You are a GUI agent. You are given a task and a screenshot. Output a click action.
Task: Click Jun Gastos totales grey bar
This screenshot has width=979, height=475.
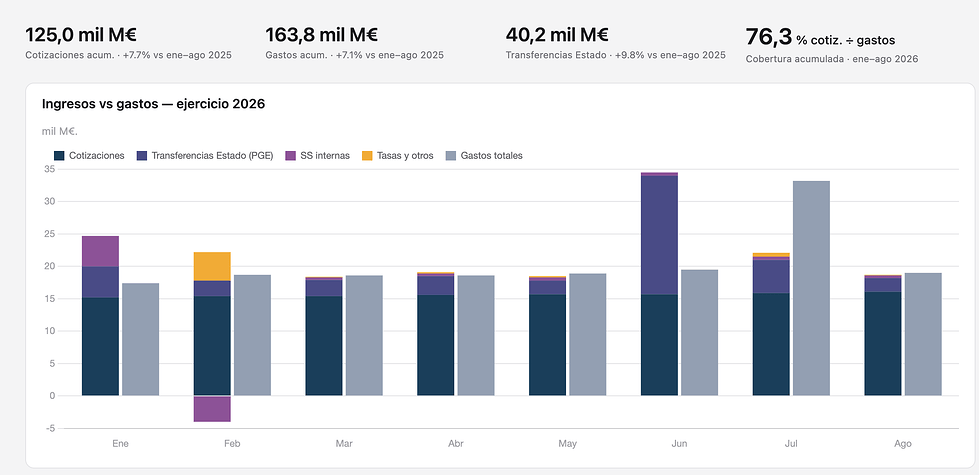tap(699, 333)
